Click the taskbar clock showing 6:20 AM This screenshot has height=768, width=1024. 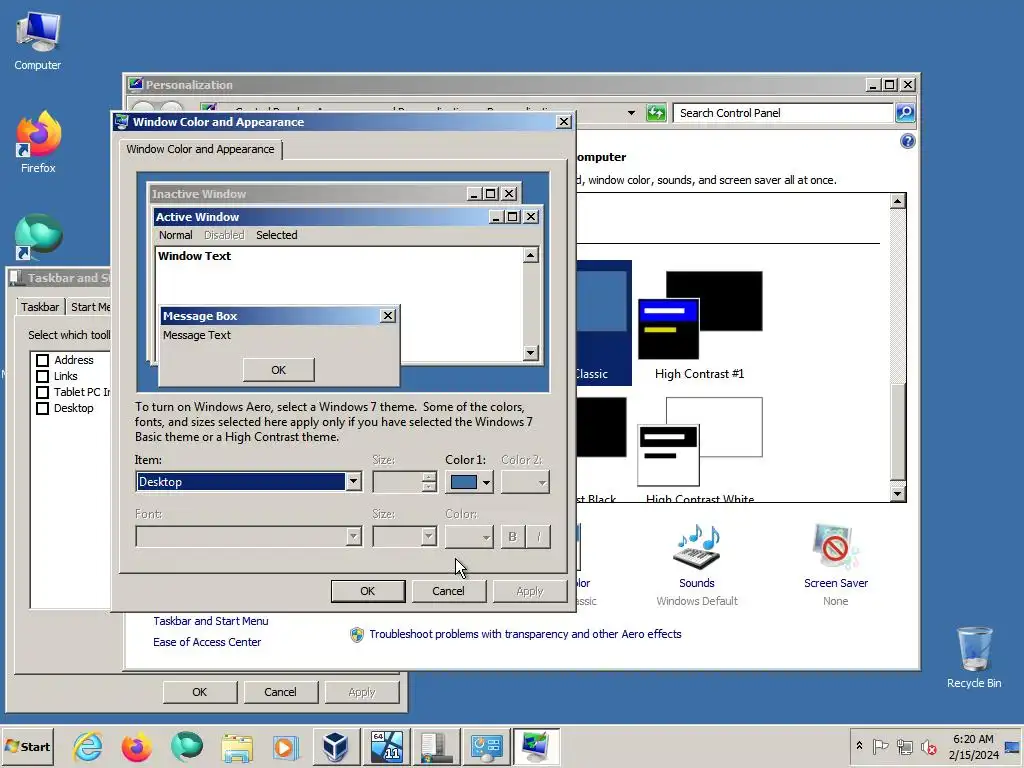tap(973, 746)
